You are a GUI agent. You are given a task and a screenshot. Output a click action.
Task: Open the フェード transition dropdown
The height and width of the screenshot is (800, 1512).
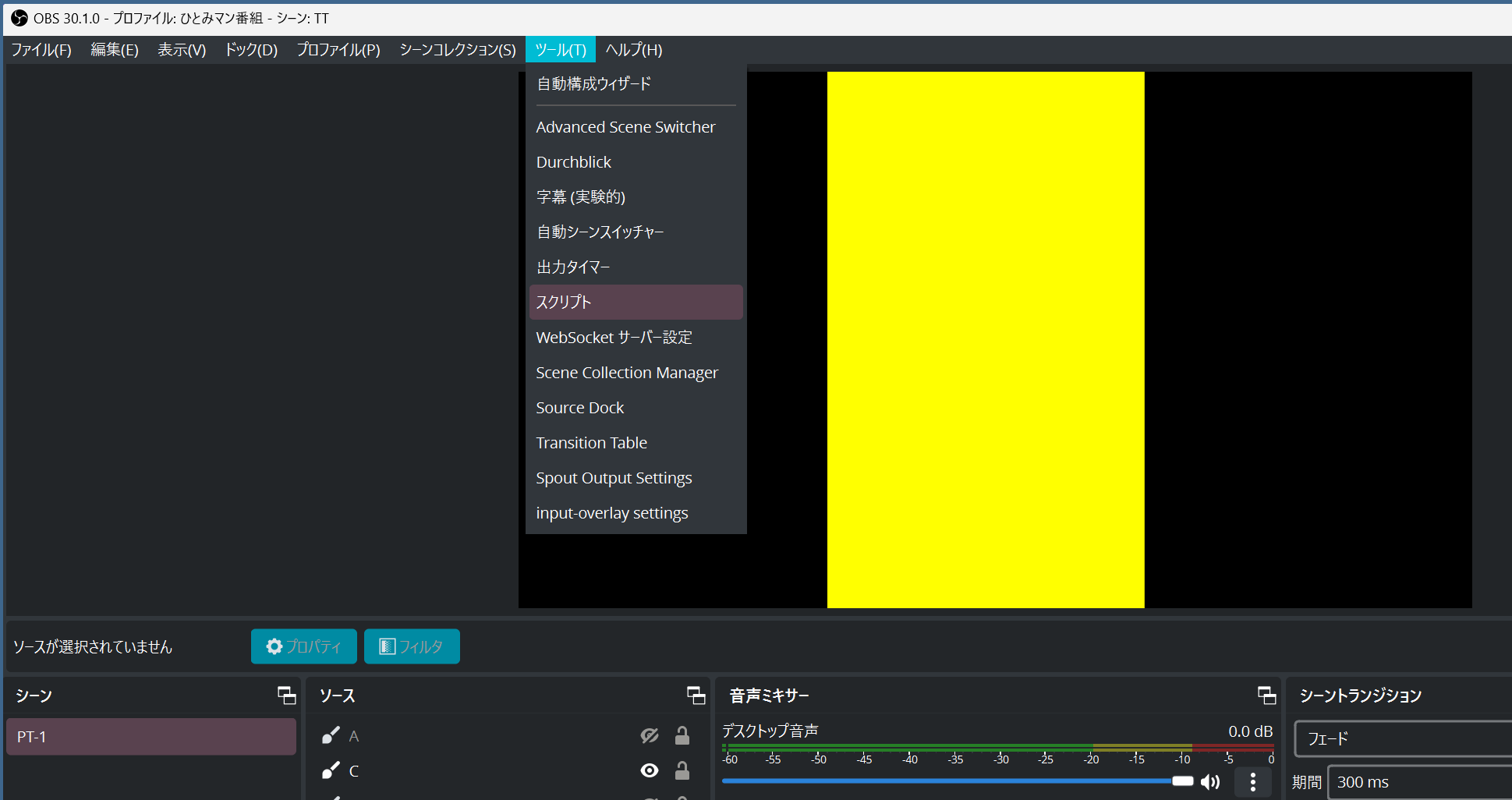(1404, 738)
